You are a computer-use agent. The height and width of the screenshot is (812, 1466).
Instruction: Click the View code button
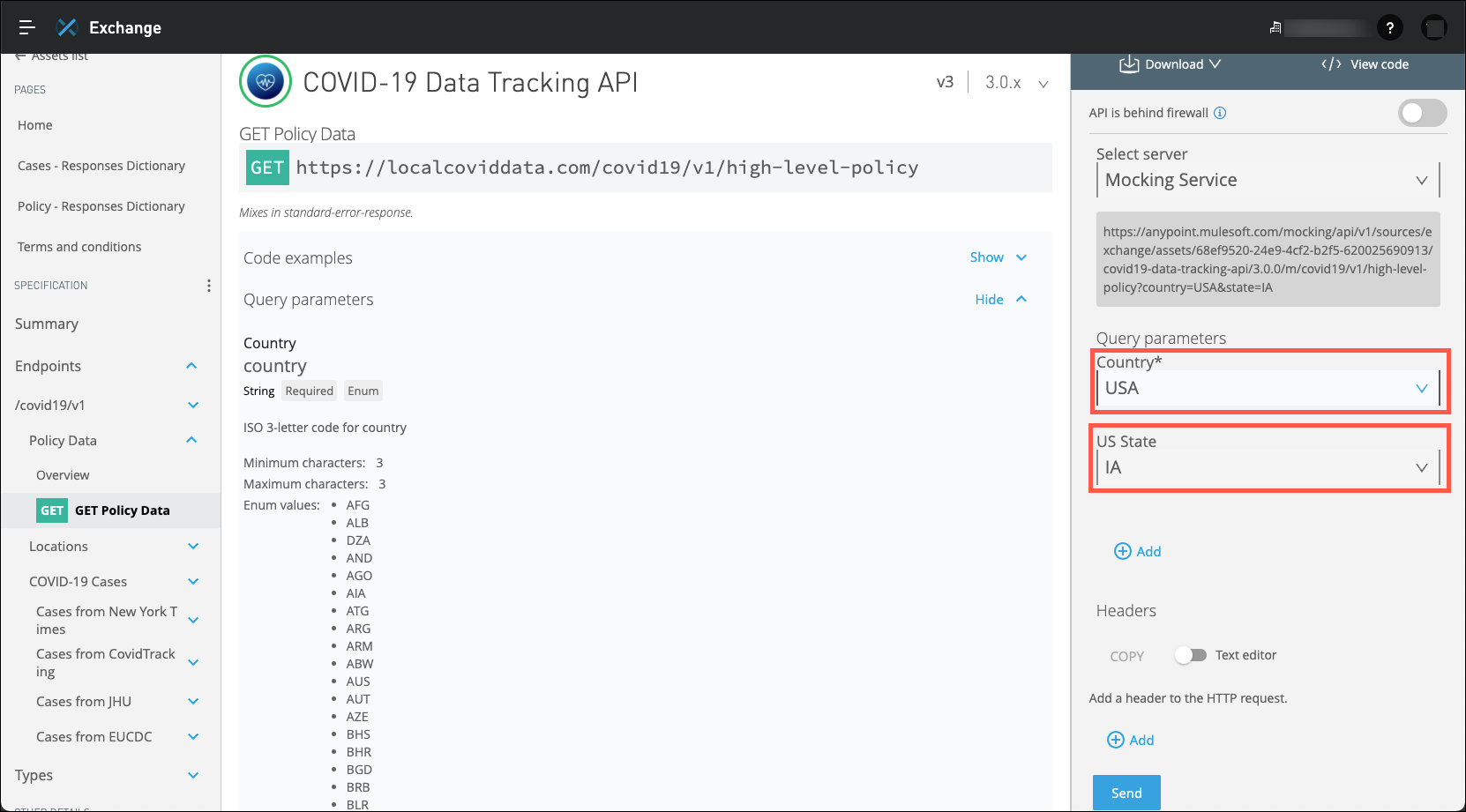click(x=1365, y=64)
